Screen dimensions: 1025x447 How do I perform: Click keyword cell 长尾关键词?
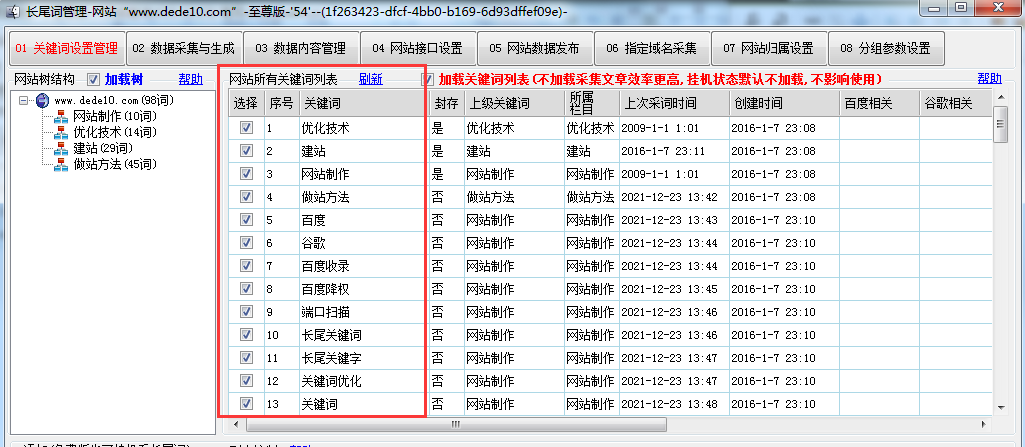[x=363, y=335]
